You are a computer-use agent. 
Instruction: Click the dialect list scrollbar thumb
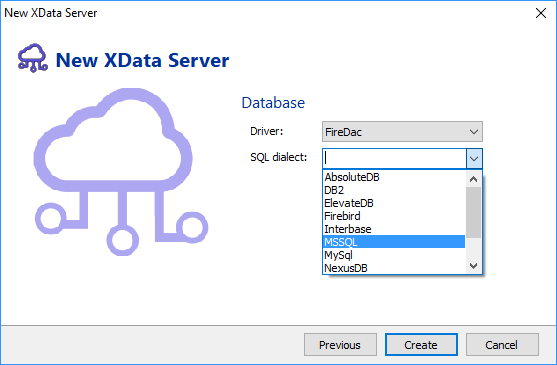[473, 212]
